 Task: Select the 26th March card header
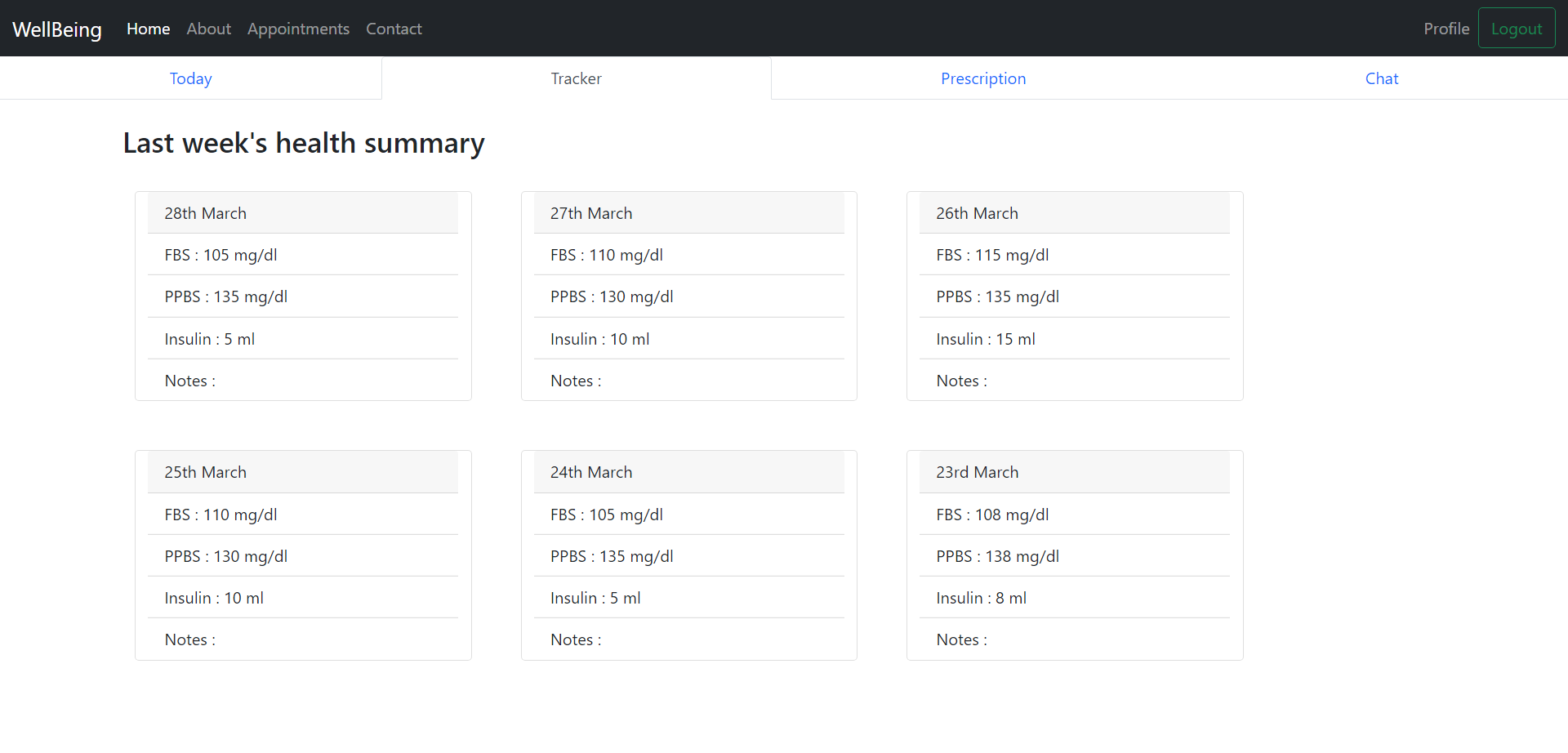click(x=1075, y=213)
